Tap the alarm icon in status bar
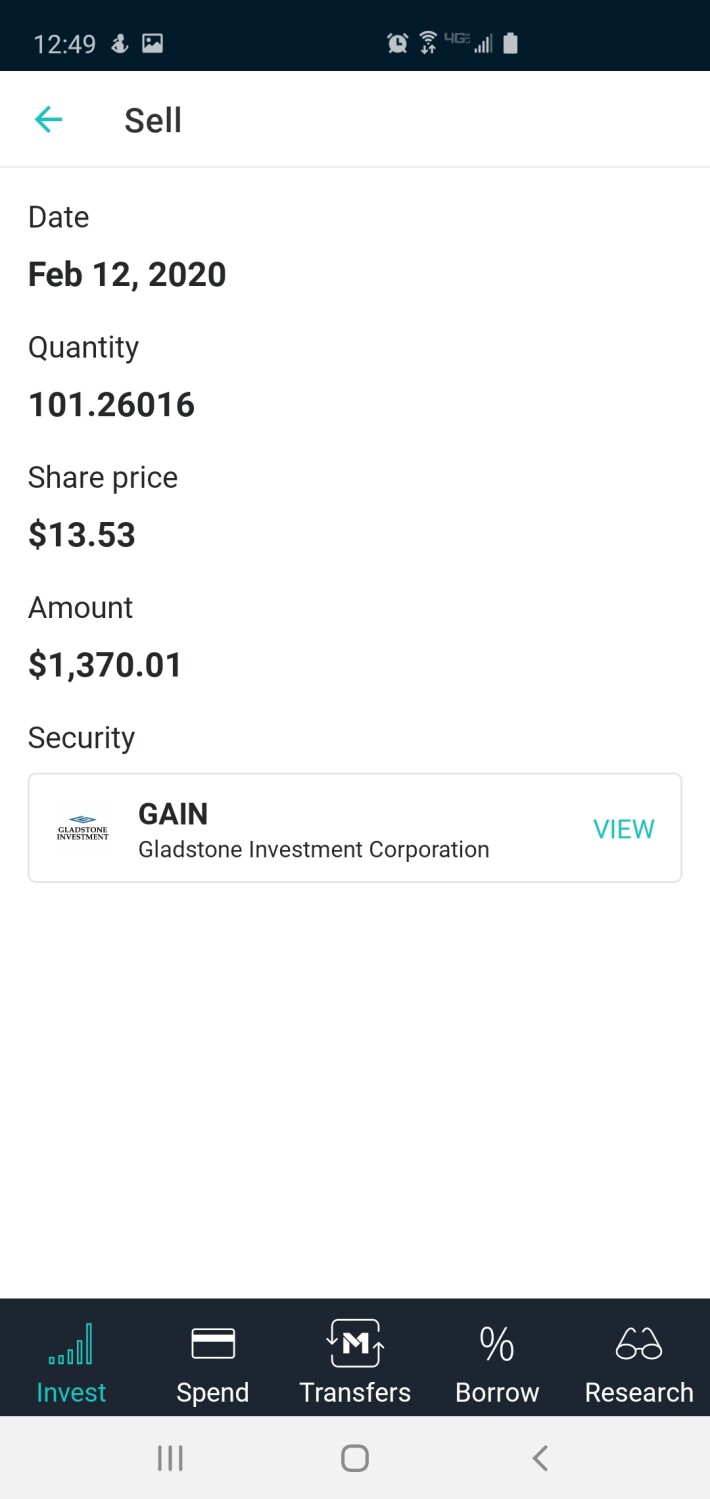The width and height of the screenshot is (710, 1499). 398,43
